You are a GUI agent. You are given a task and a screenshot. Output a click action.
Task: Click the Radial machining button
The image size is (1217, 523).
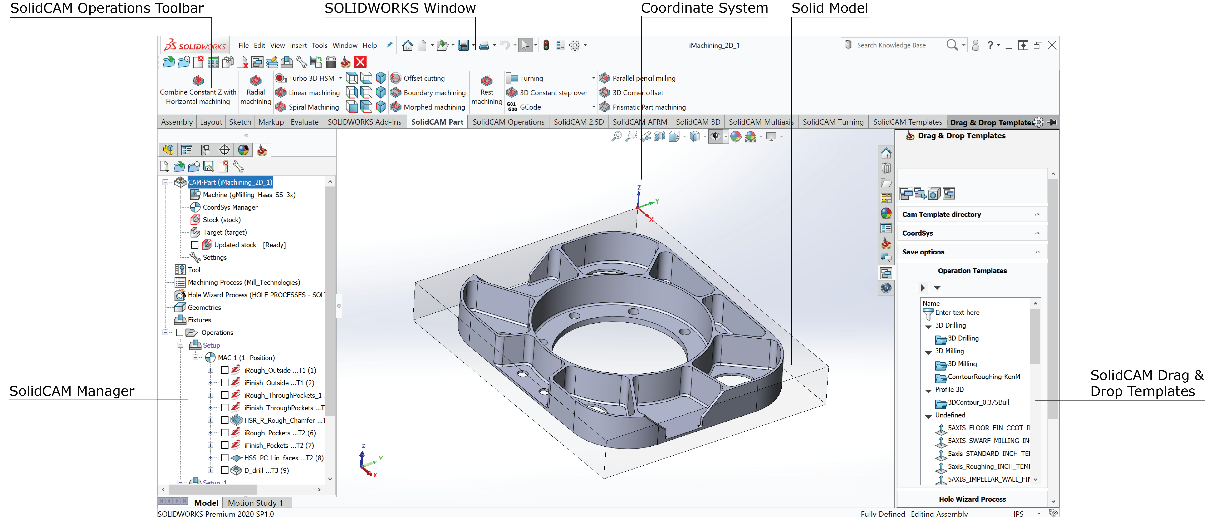click(255, 91)
